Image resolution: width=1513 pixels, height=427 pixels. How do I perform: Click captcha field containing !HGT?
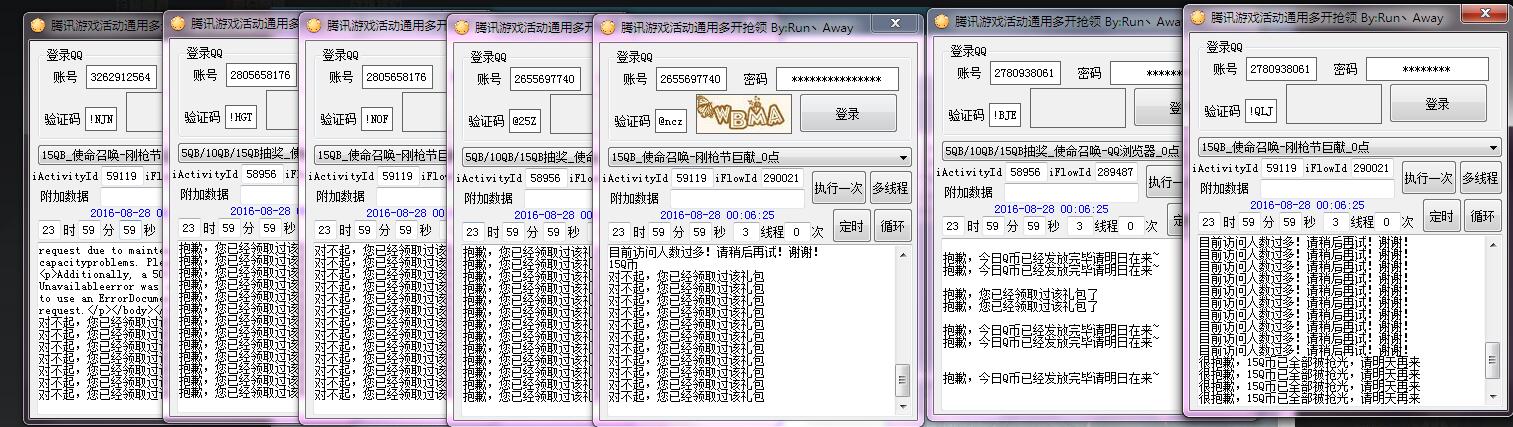[x=241, y=116]
